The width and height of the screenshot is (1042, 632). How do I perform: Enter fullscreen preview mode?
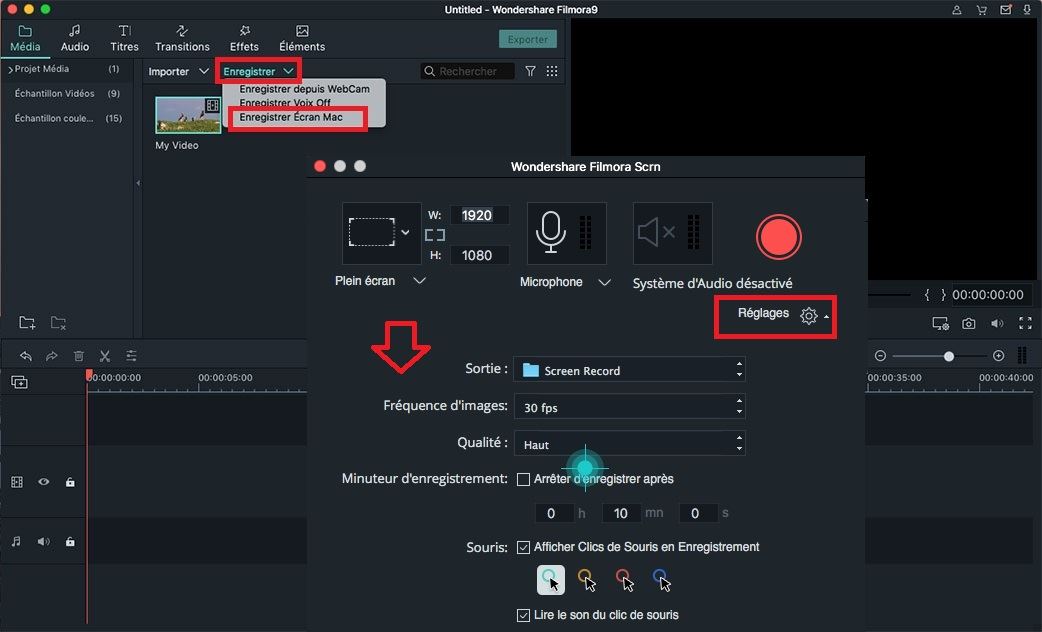coord(1025,324)
